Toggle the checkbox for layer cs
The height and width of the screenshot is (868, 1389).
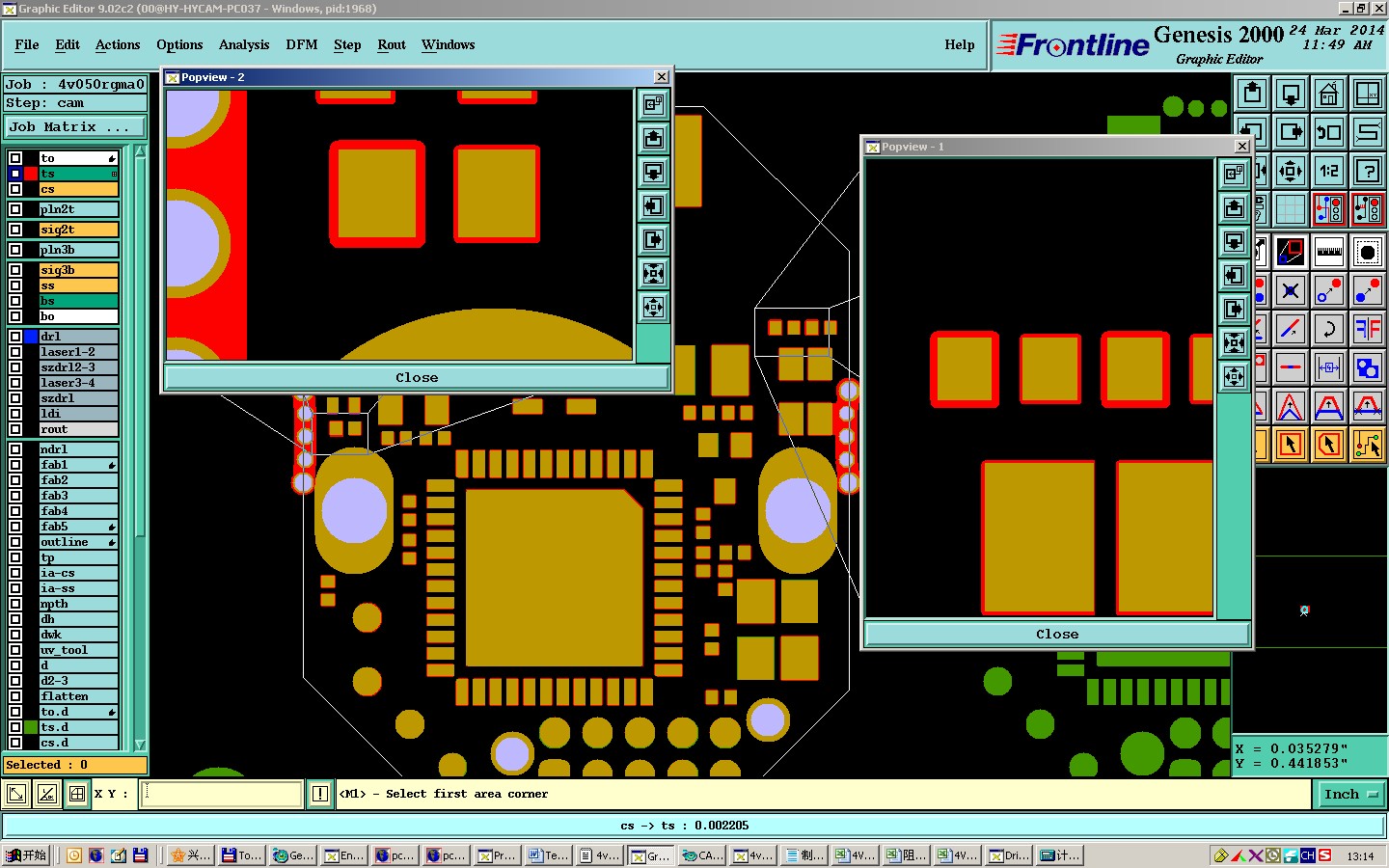click(15, 189)
